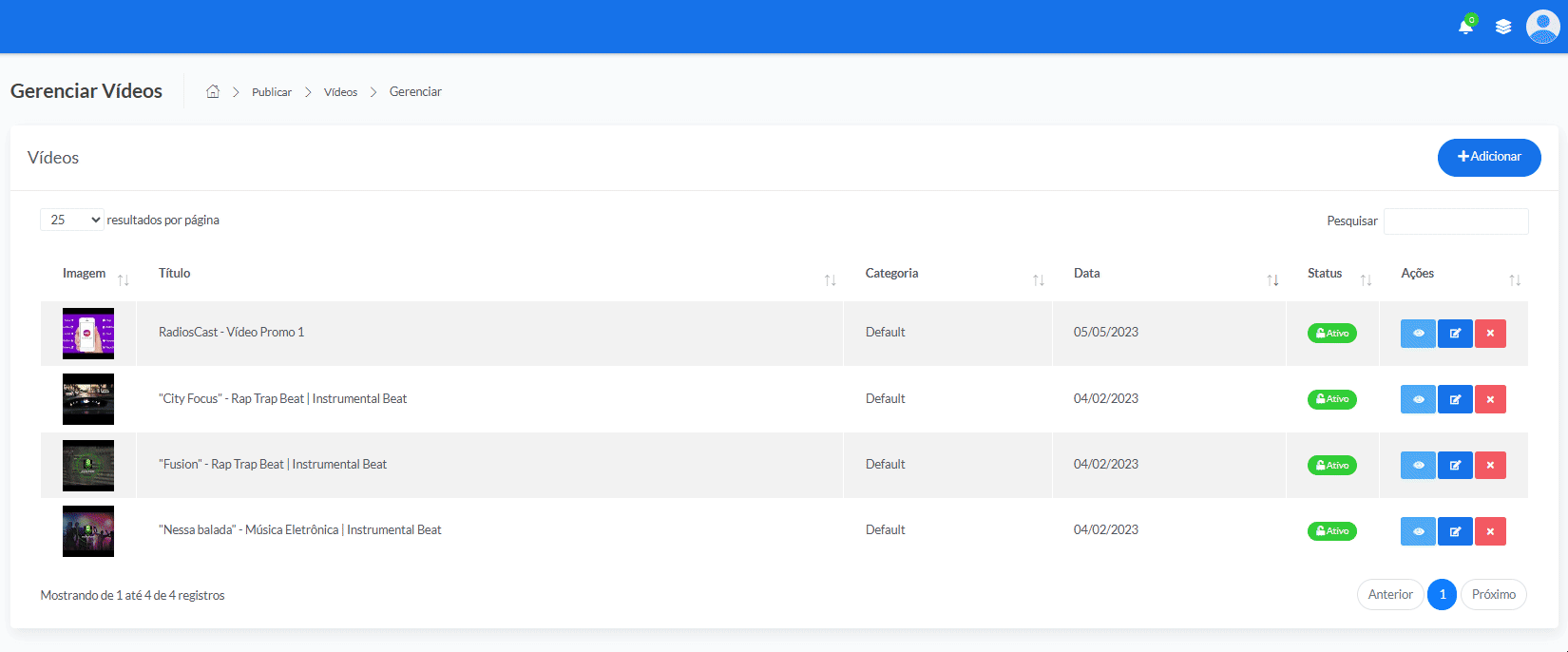Delete the "Nessa balada" video row
Image resolution: width=1568 pixels, height=652 pixels.
(1490, 531)
